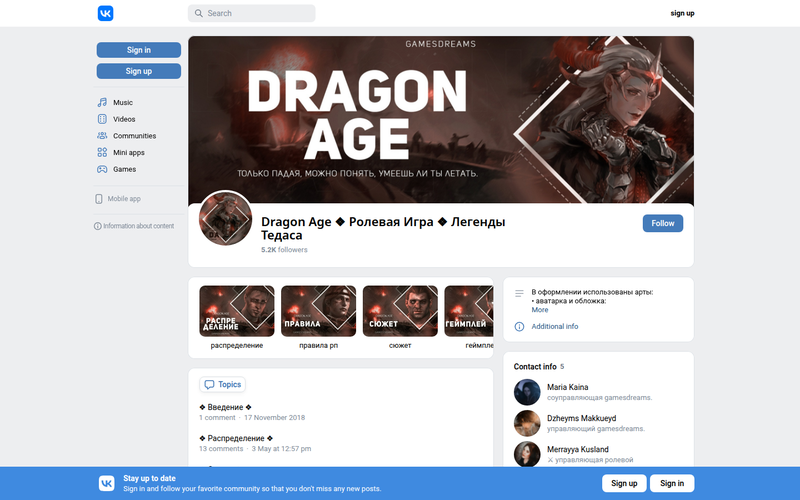Open the Введение topic
Viewport: 800px width, 500px height.
225,407
